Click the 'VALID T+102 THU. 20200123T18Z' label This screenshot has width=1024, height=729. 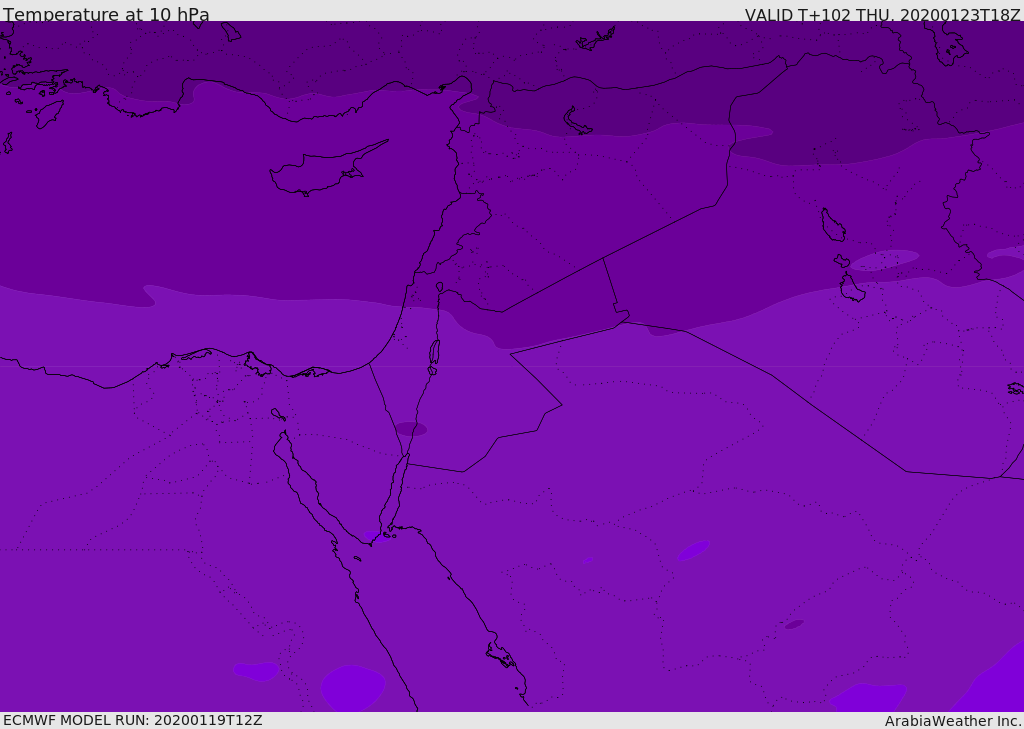pos(882,15)
